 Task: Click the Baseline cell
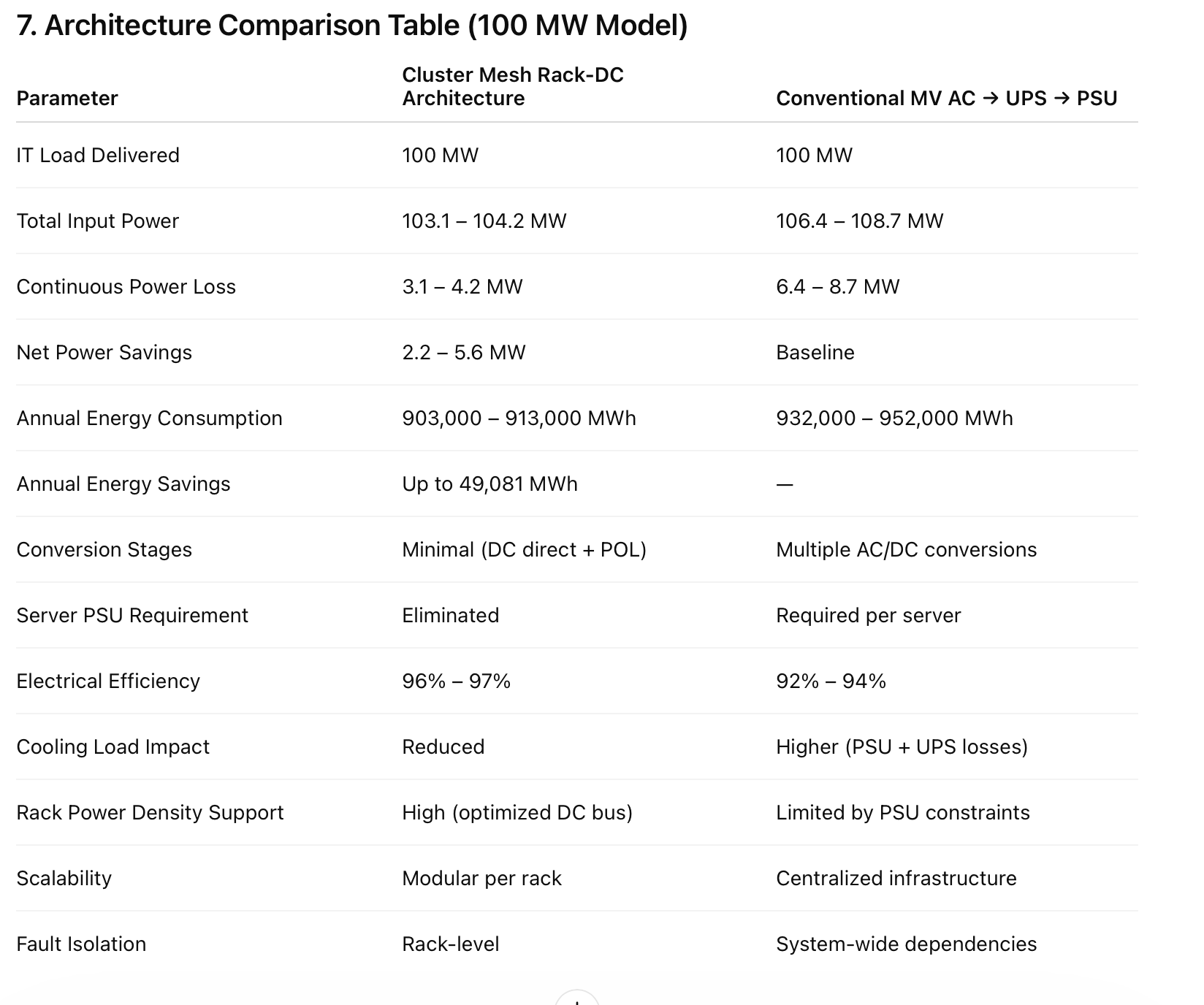815,353
